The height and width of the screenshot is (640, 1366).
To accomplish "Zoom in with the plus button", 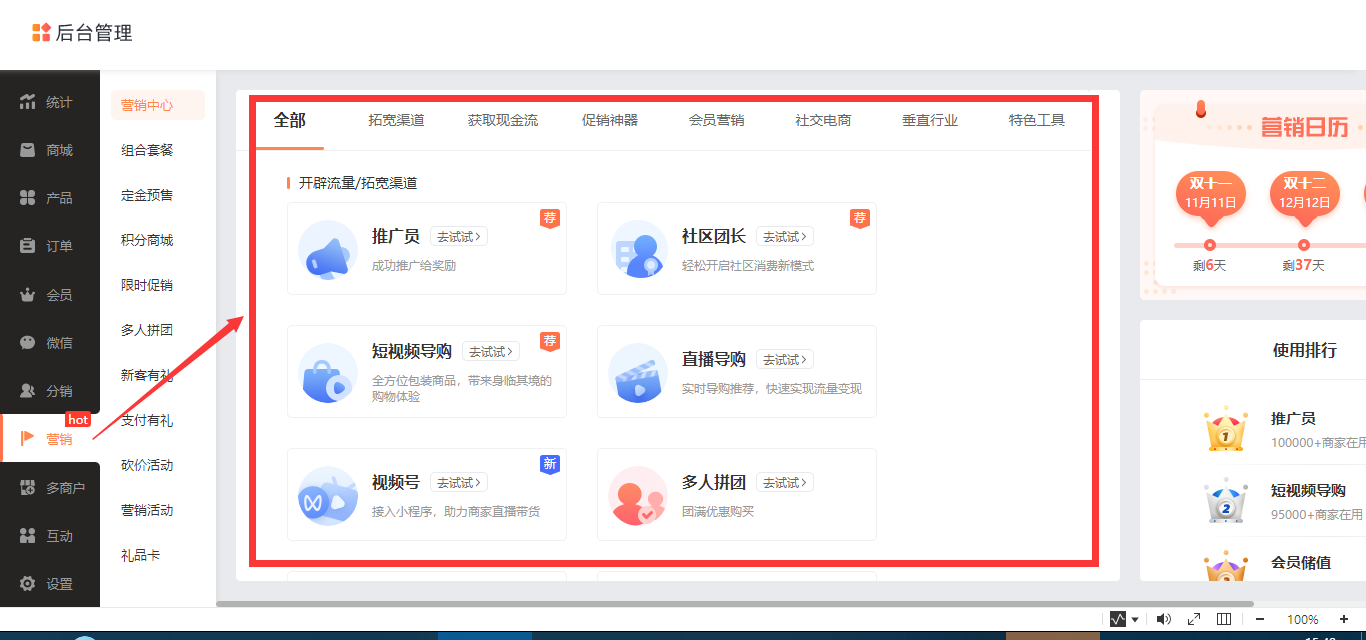I will point(1343,619).
